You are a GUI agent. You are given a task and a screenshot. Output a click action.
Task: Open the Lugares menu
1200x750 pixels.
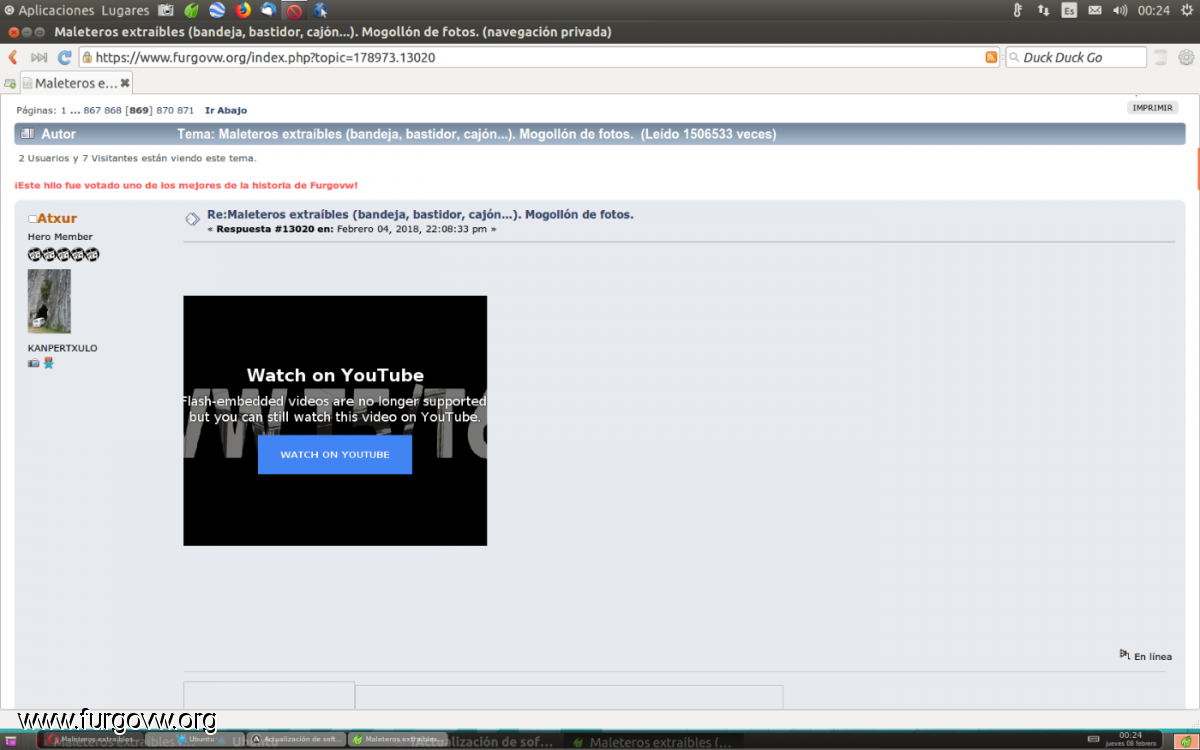pos(125,11)
